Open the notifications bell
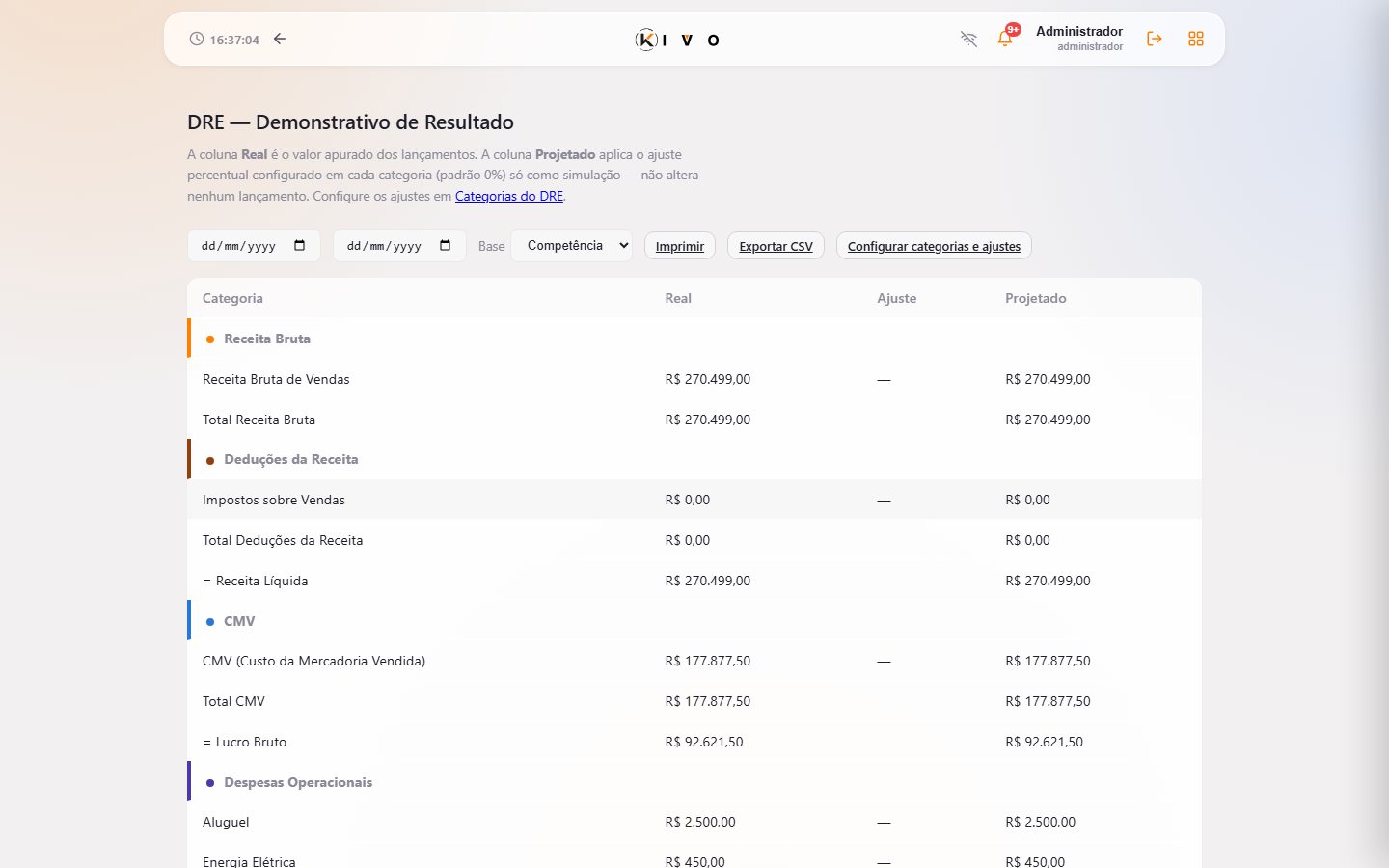Viewport: 1389px width, 868px height. coord(1005,40)
